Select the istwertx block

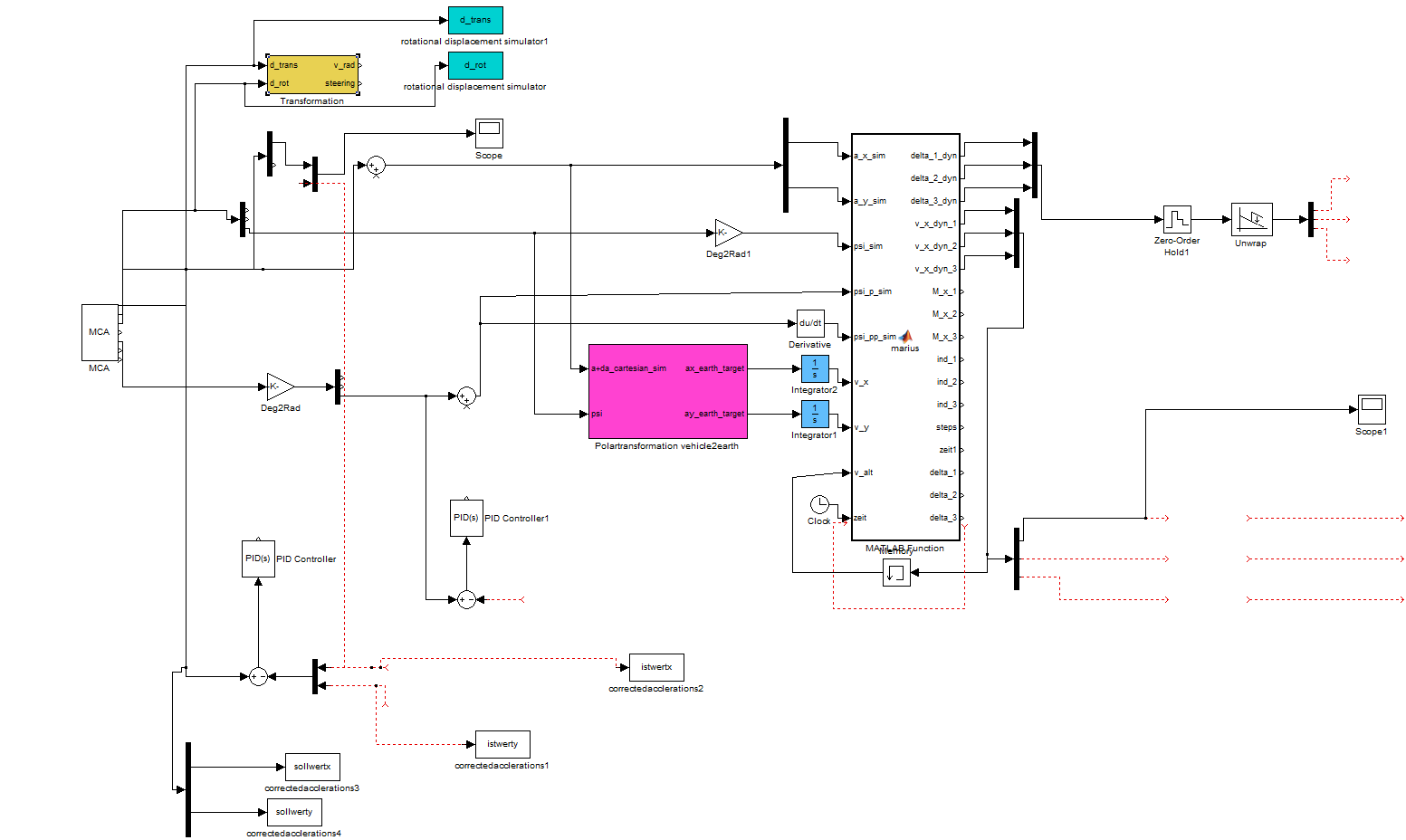[656, 667]
